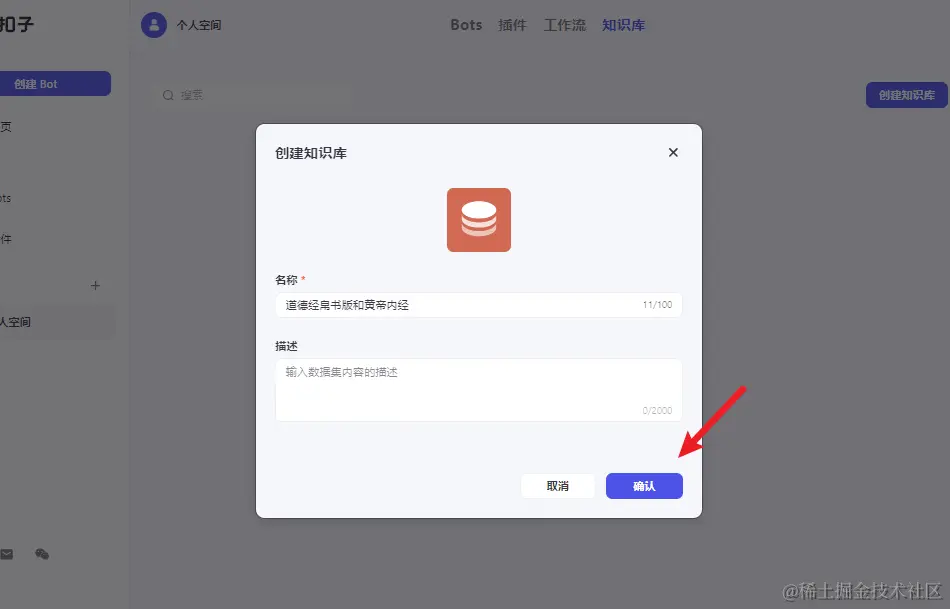
Task: Click the 确认 confirm button
Action: 644,486
